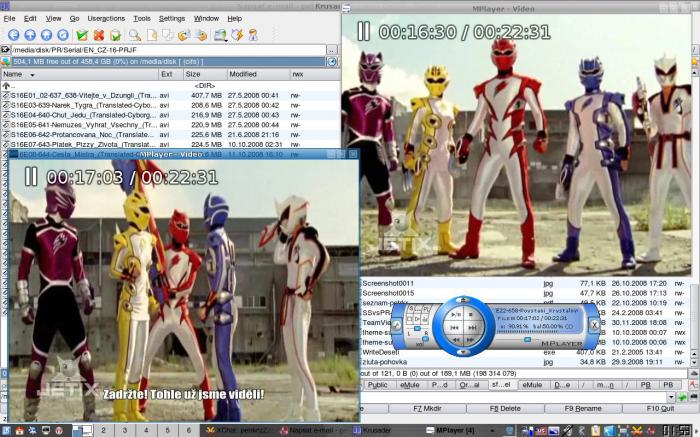Go up one directory in Krusader toolbar
This screenshot has width=700, height=437.
coord(30,35)
